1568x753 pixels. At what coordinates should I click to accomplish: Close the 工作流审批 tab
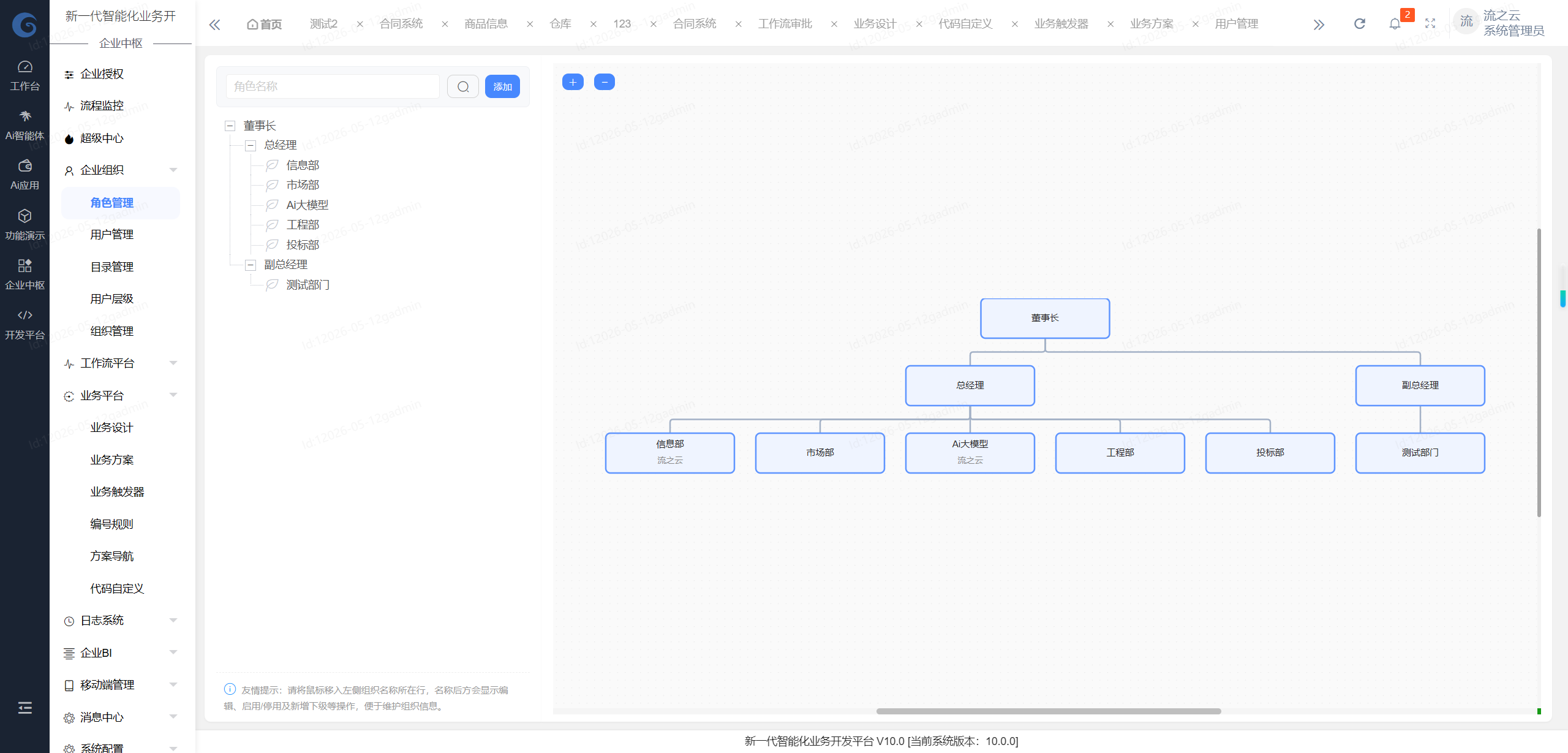pos(834,25)
